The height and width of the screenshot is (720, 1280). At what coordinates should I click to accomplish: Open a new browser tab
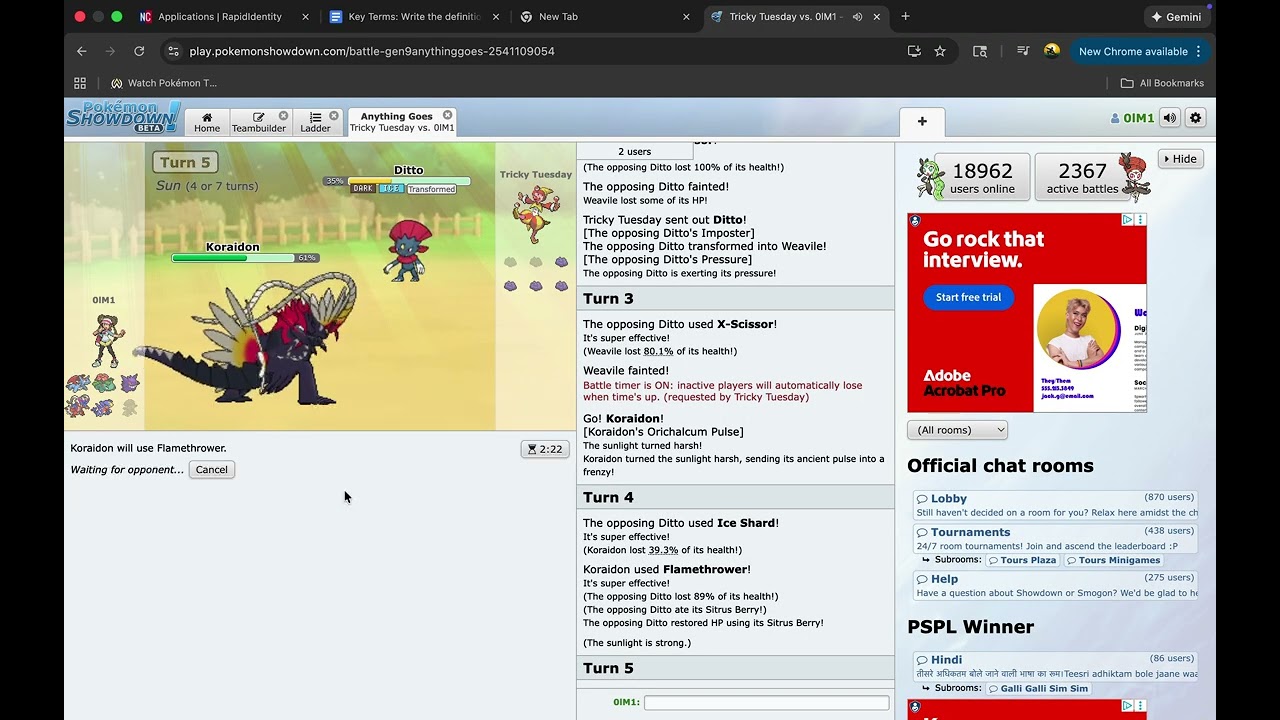click(905, 17)
